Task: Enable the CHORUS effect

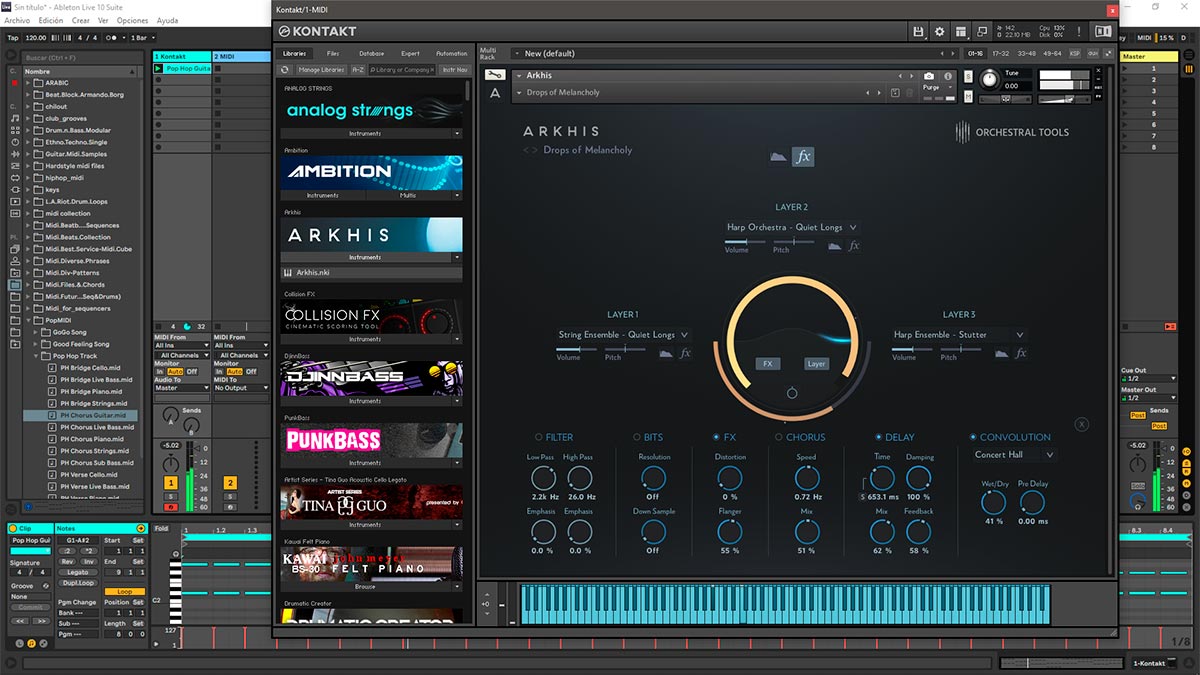Action: coord(778,437)
